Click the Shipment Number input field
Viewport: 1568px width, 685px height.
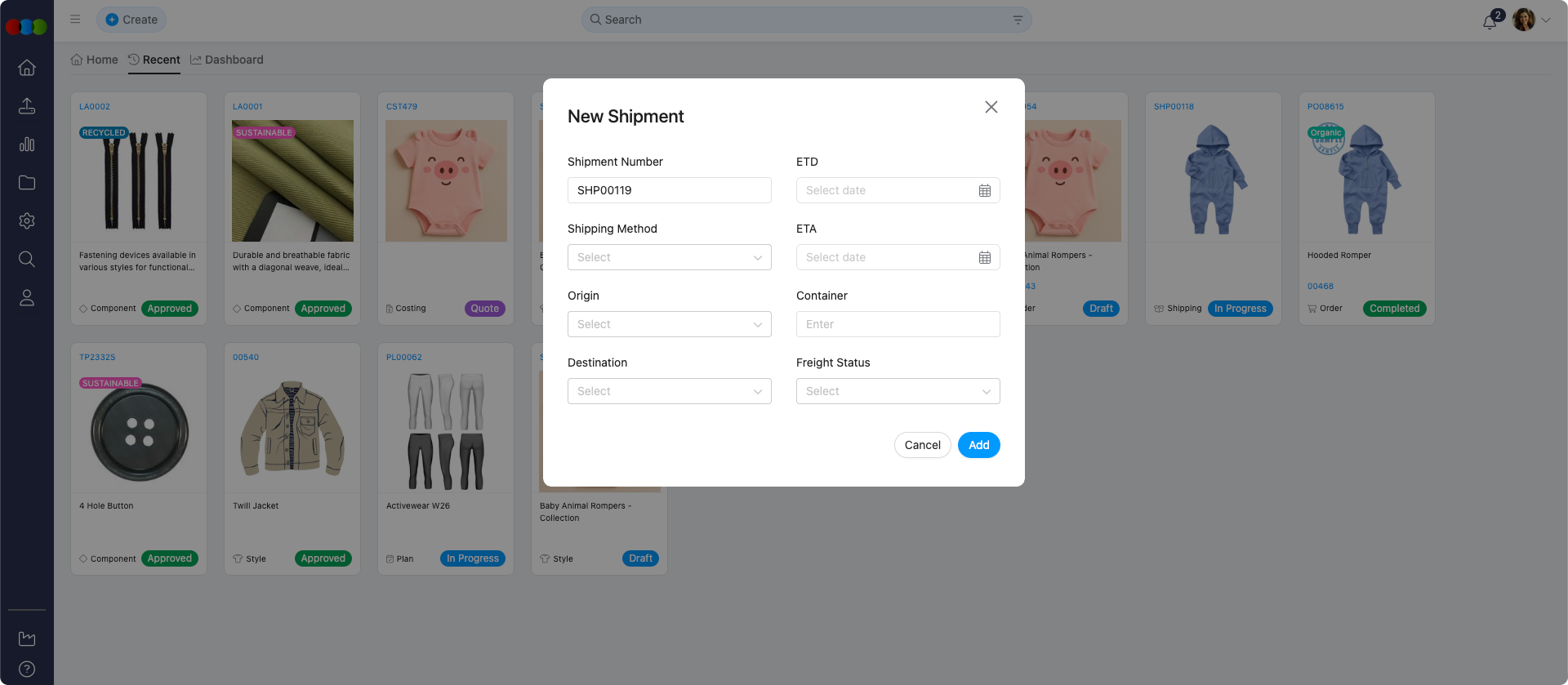pos(669,190)
